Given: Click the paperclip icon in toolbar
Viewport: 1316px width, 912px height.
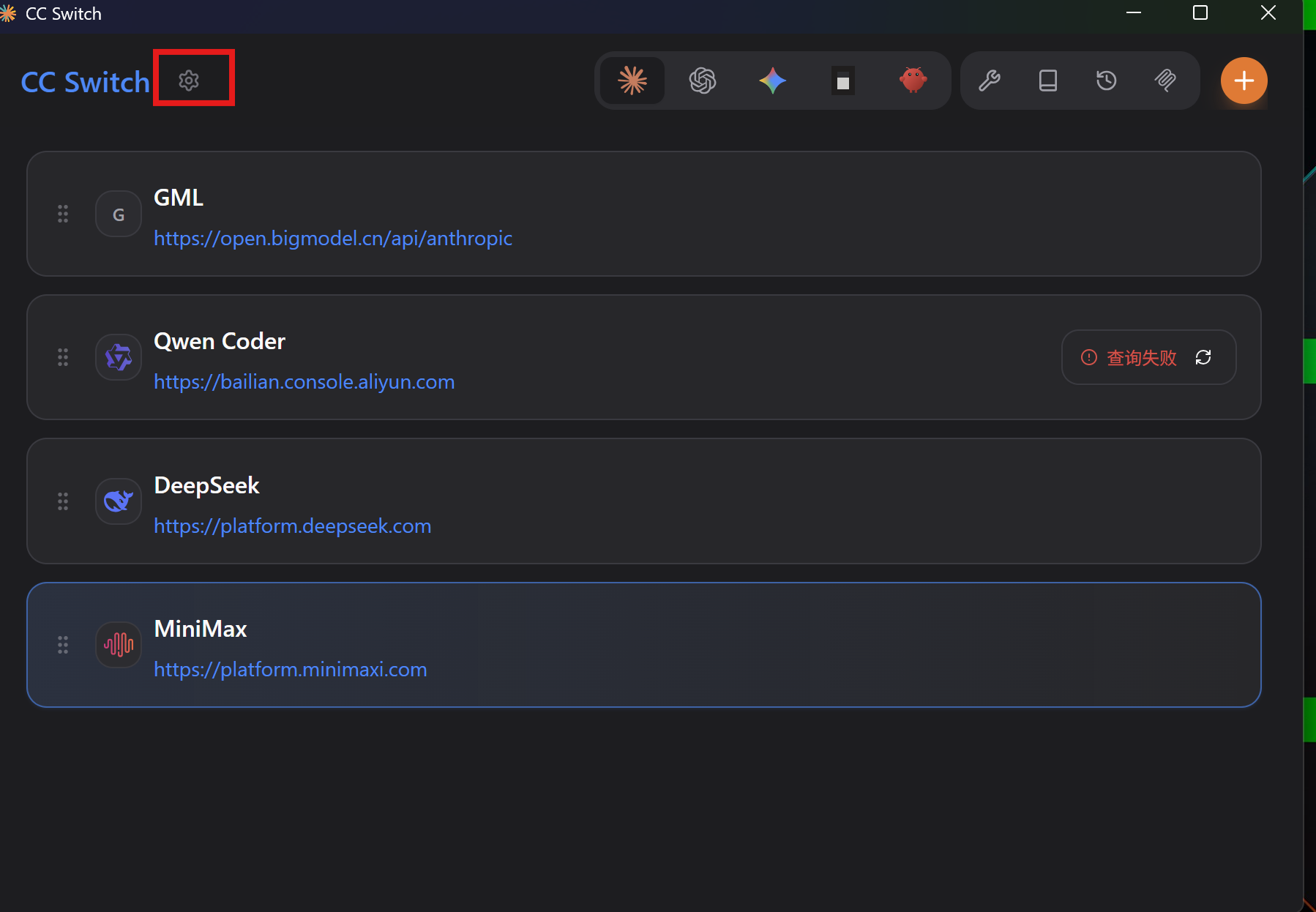Looking at the screenshot, I should click(1165, 81).
